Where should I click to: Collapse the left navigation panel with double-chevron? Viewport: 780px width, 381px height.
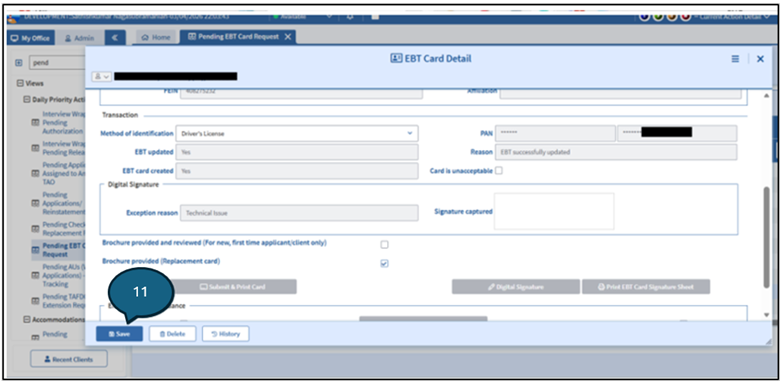coord(114,38)
